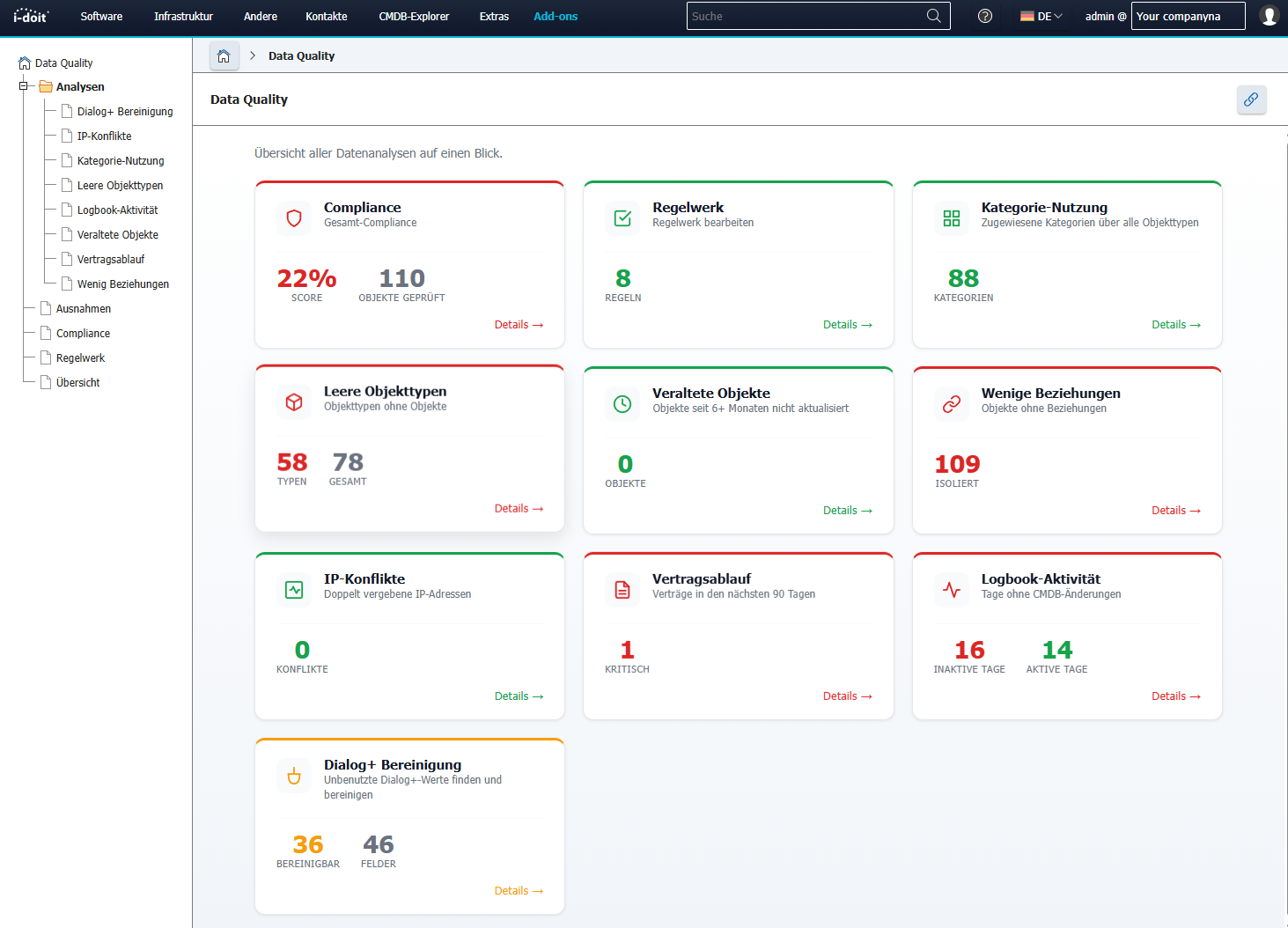Click the Wenige Beziehungen broken-link icon
The height and width of the screenshot is (928, 1288).
pyautogui.click(x=952, y=403)
